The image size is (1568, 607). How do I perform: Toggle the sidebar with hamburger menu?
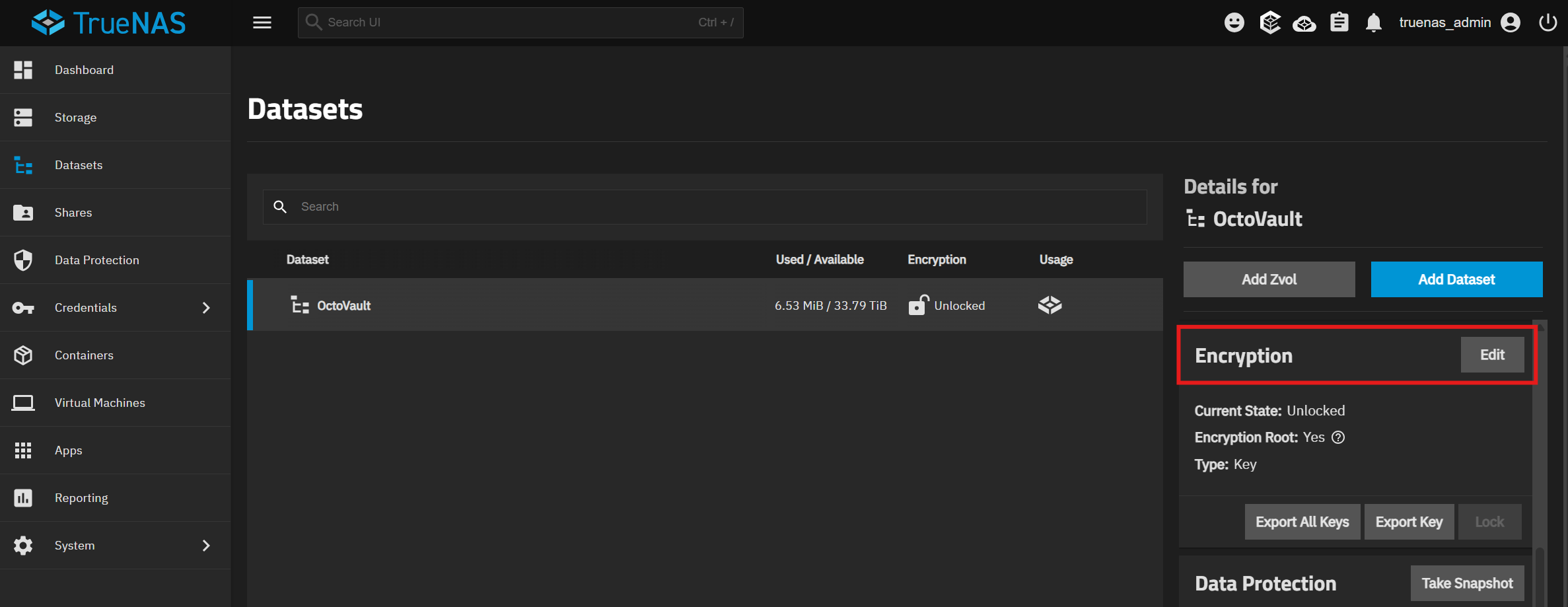click(262, 22)
